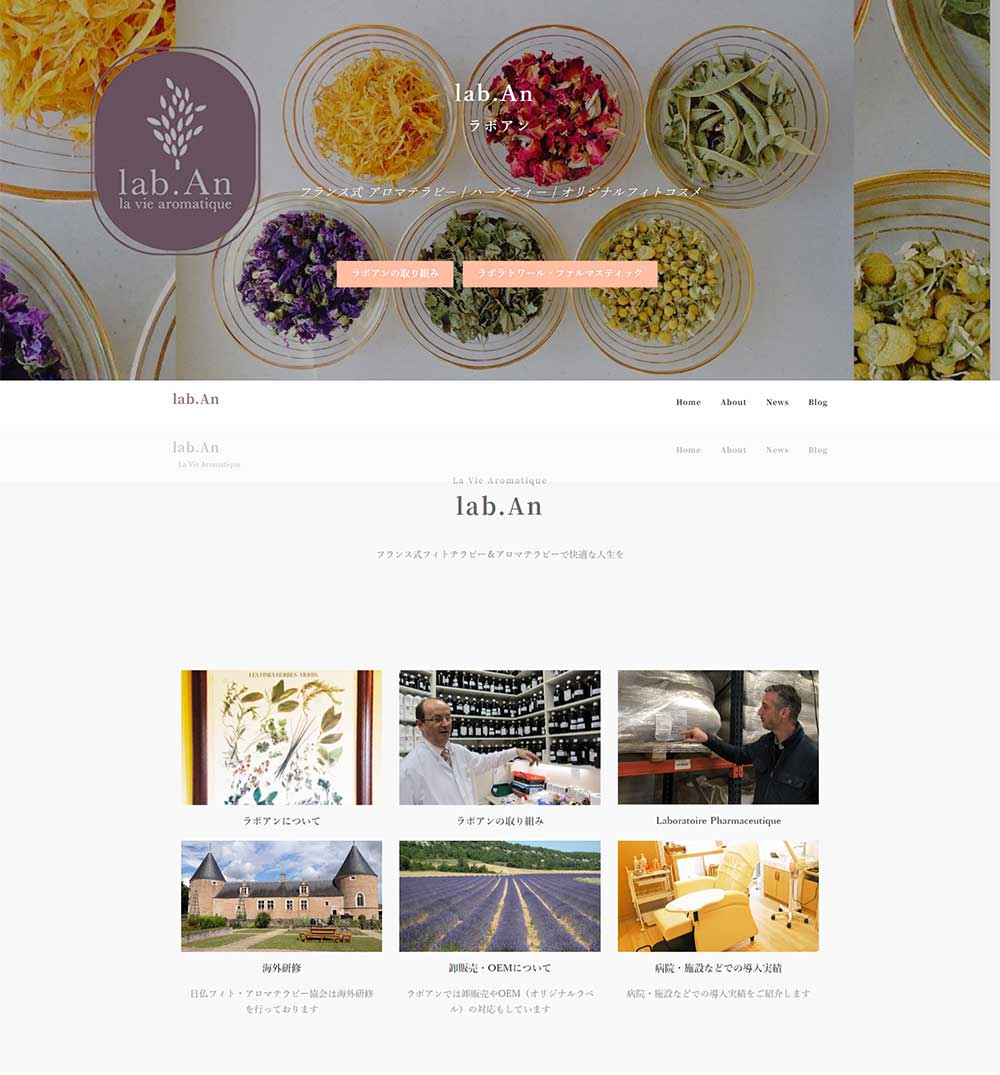Click the Laboratoire Pharmaceutique caption link
The height and width of the screenshot is (1075, 1000).
[718, 821]
